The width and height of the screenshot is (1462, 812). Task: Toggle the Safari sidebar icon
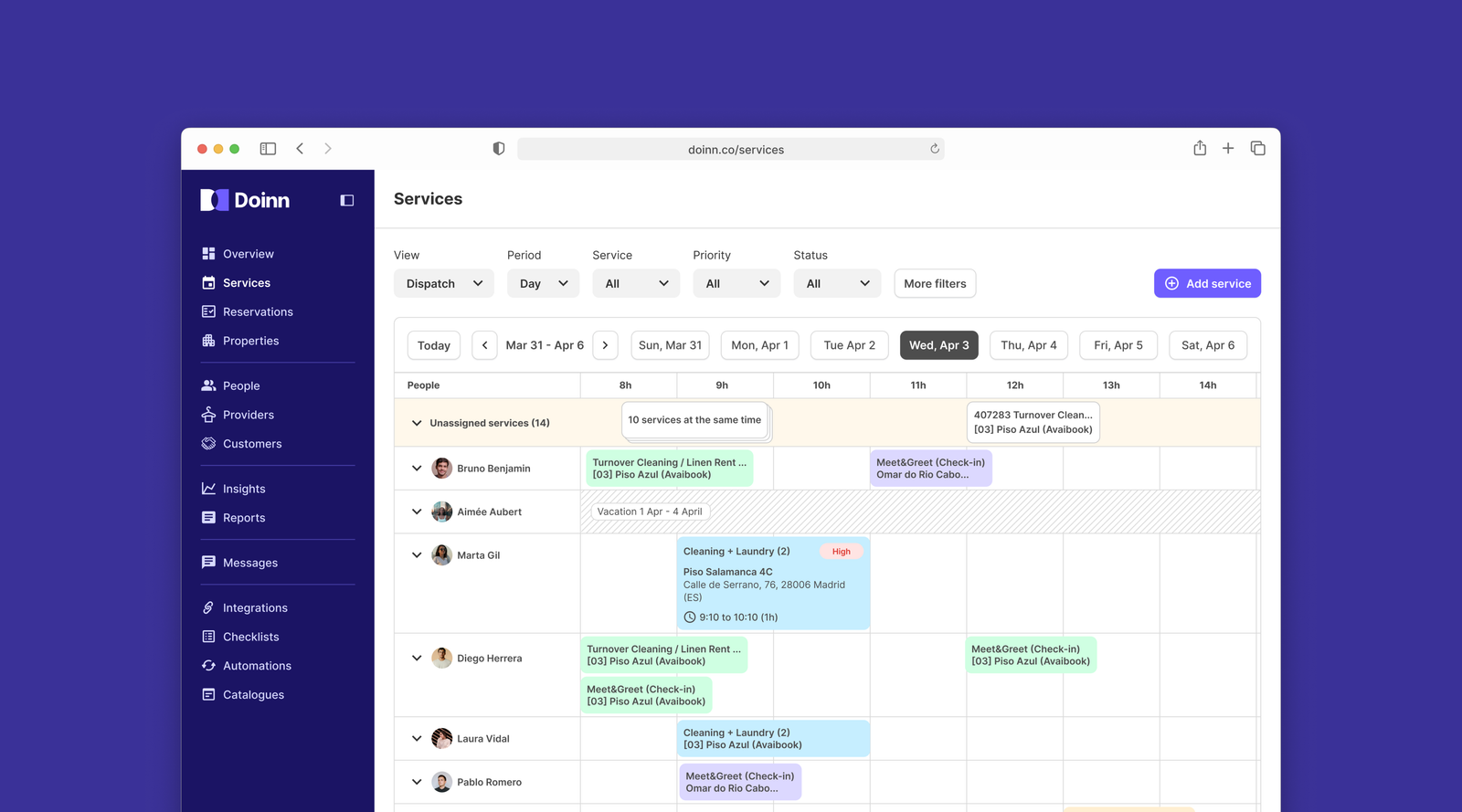tap(268, 149)
